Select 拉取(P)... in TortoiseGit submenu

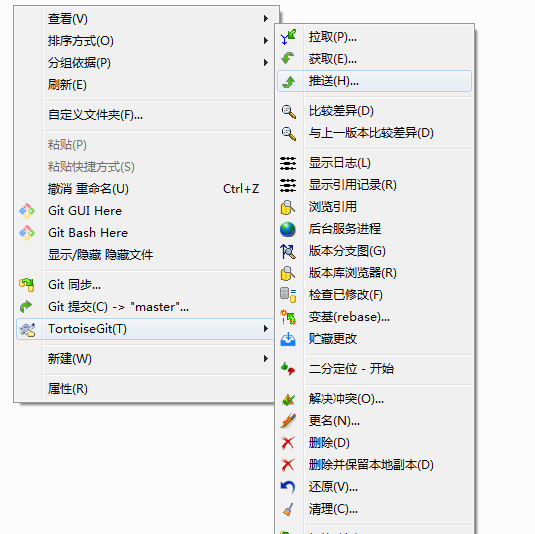[x=374, y=37]
